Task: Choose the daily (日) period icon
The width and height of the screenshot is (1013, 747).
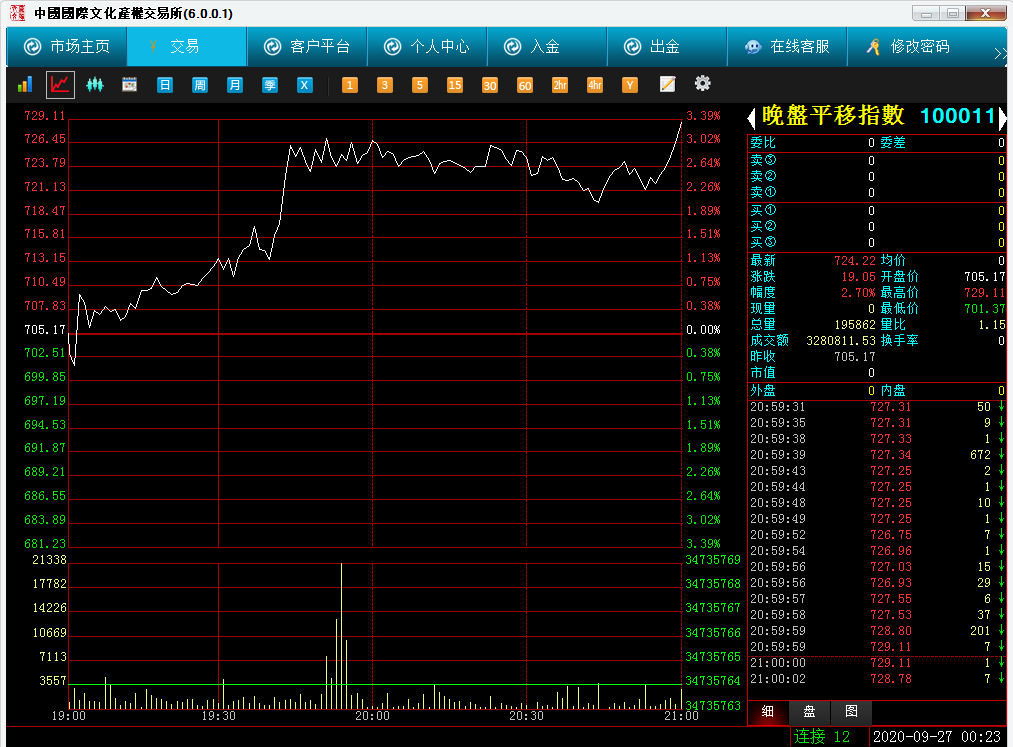Action: pyautogui.click(x=165, y=85)
